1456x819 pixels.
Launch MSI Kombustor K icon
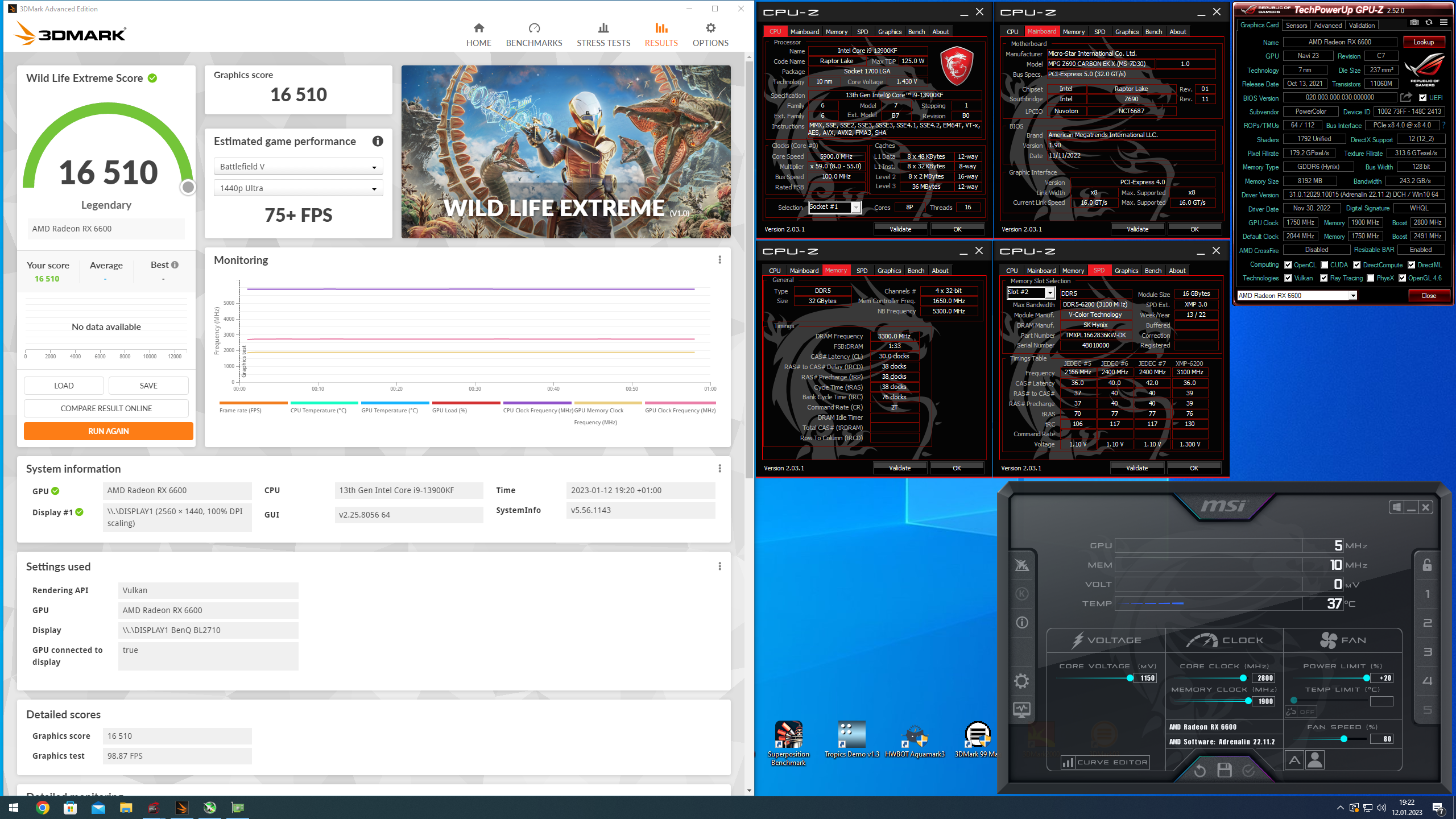pos(1022,594)
